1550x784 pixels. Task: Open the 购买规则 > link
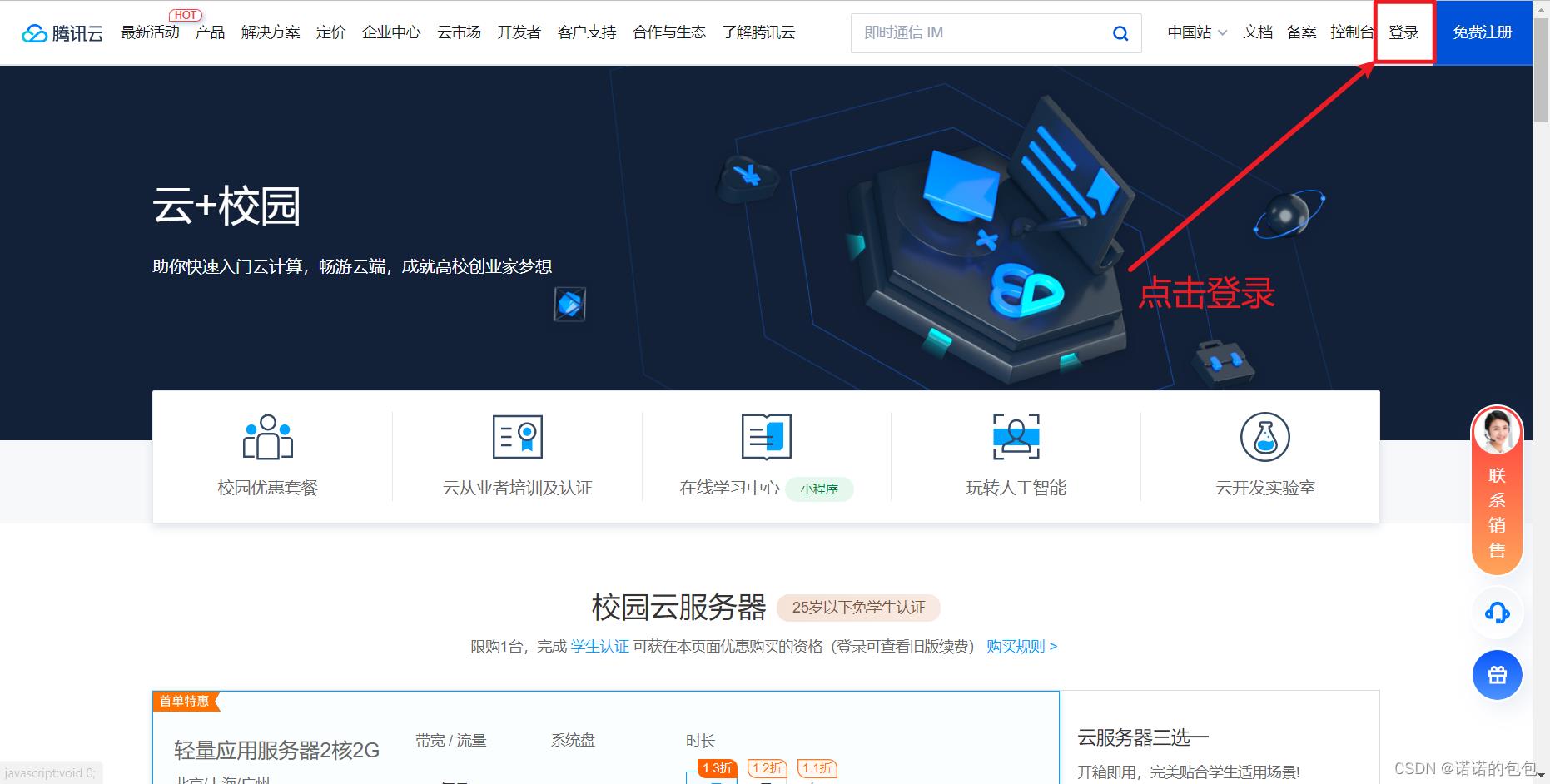[1021, 647]
